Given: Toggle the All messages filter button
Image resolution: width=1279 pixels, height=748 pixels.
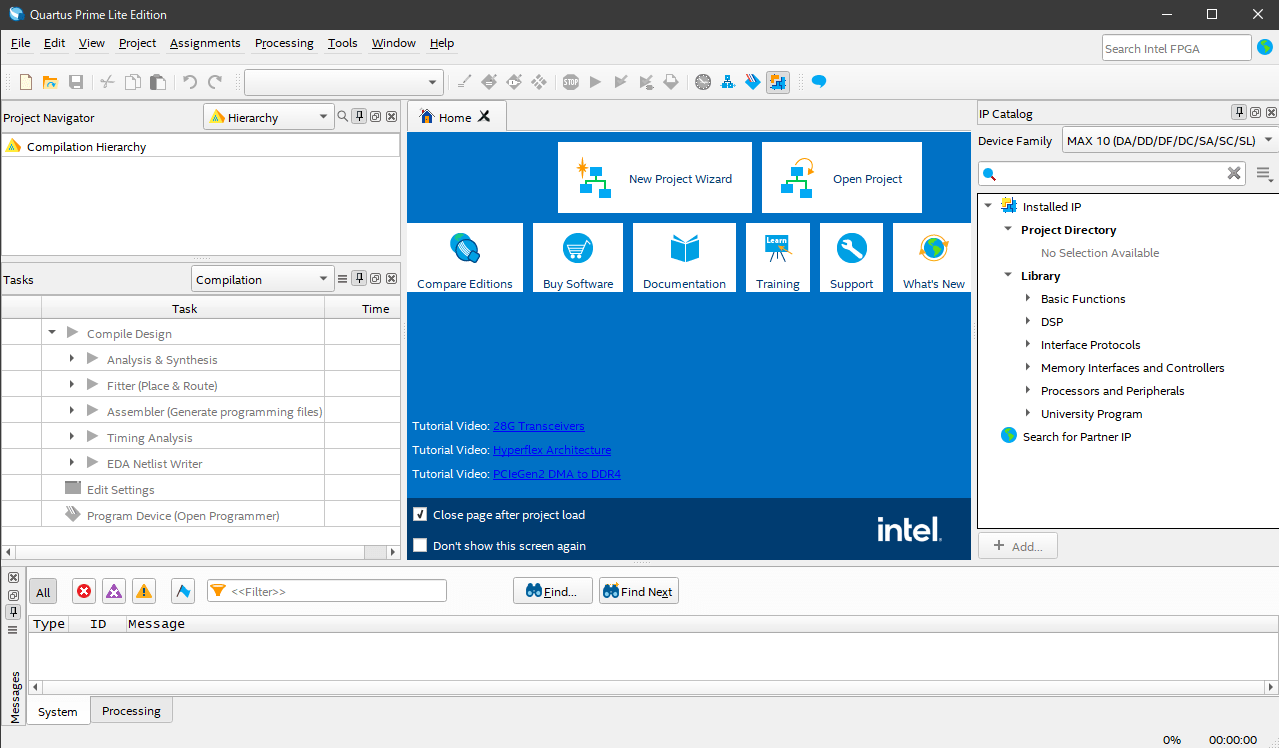Looking at the screenshot, I should coord(43,592).
